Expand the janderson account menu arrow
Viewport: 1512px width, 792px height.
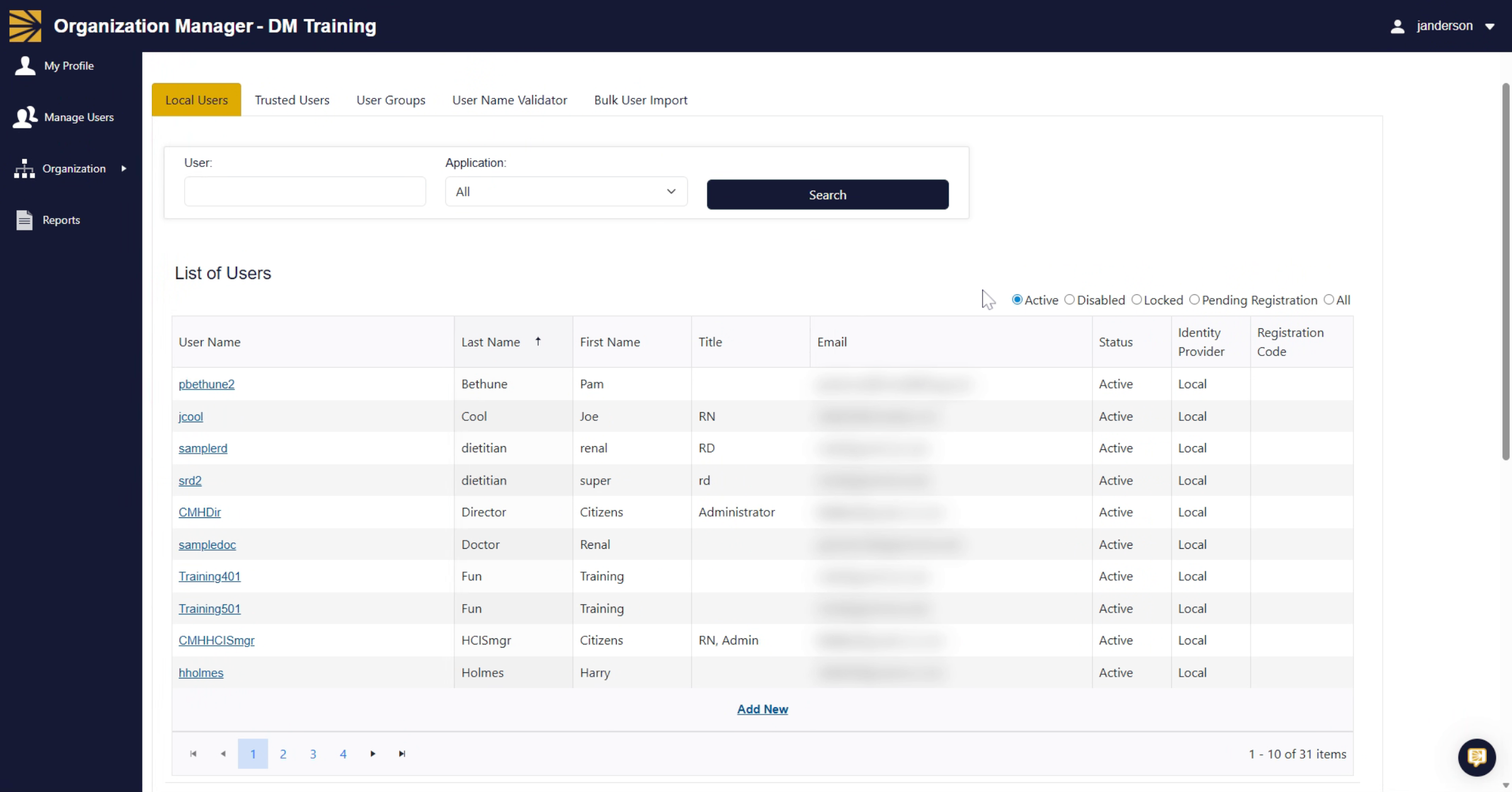tap(1490, 26)
